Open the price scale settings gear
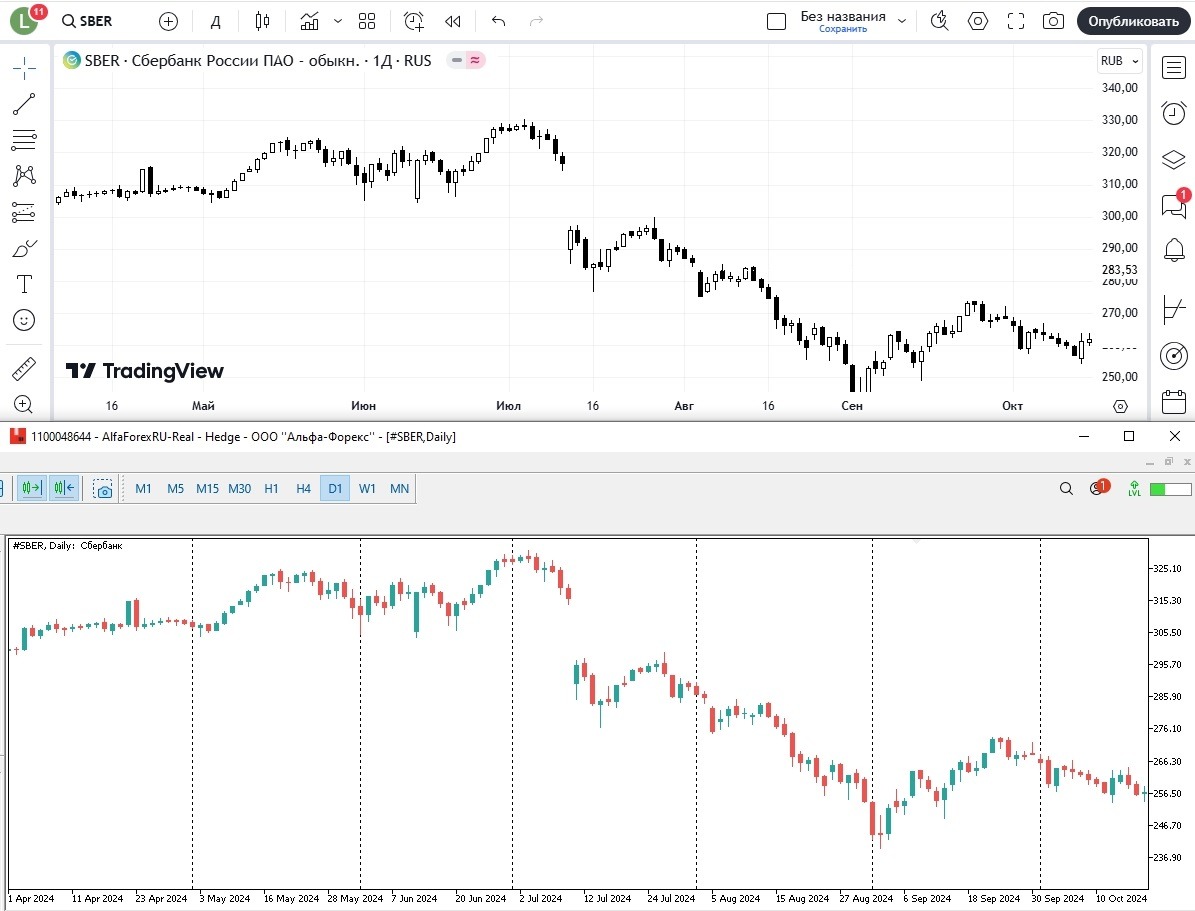Image resolution: width=1195 pixels, height=911 pixels. [1120, 406]
